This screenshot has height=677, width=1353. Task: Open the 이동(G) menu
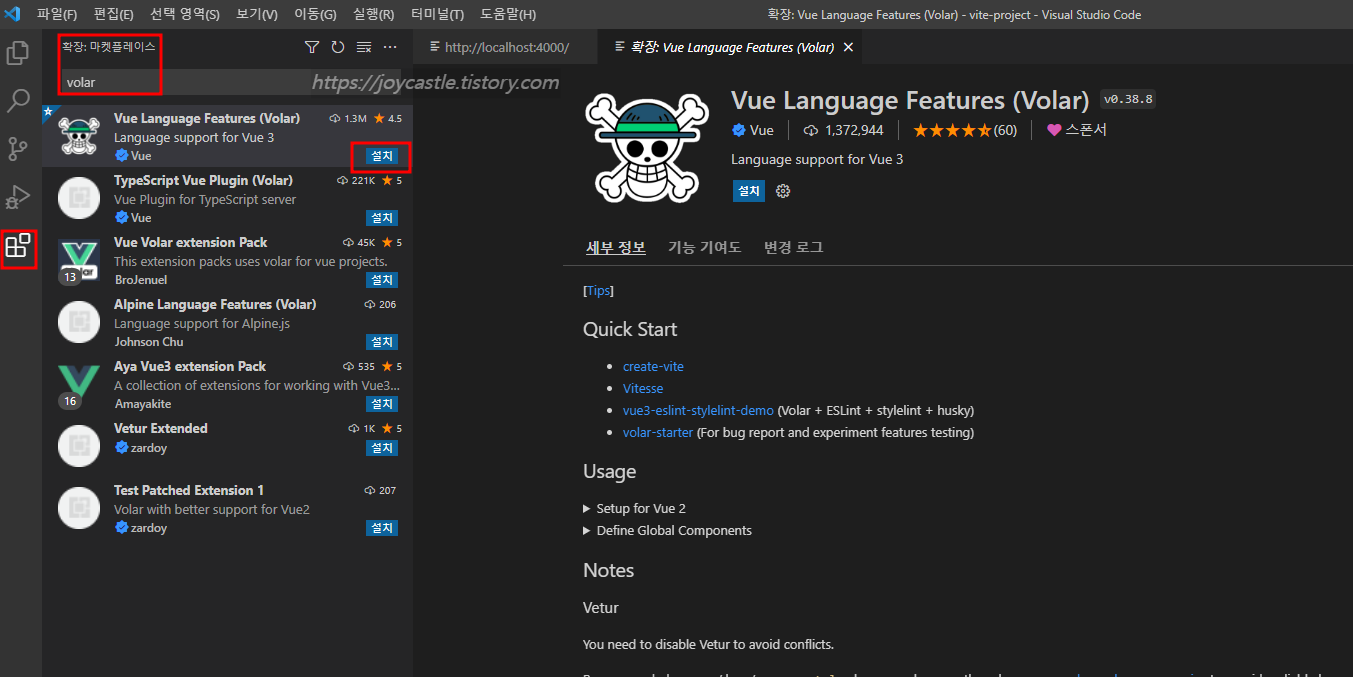pyautogui.click(x=315, y=14)
